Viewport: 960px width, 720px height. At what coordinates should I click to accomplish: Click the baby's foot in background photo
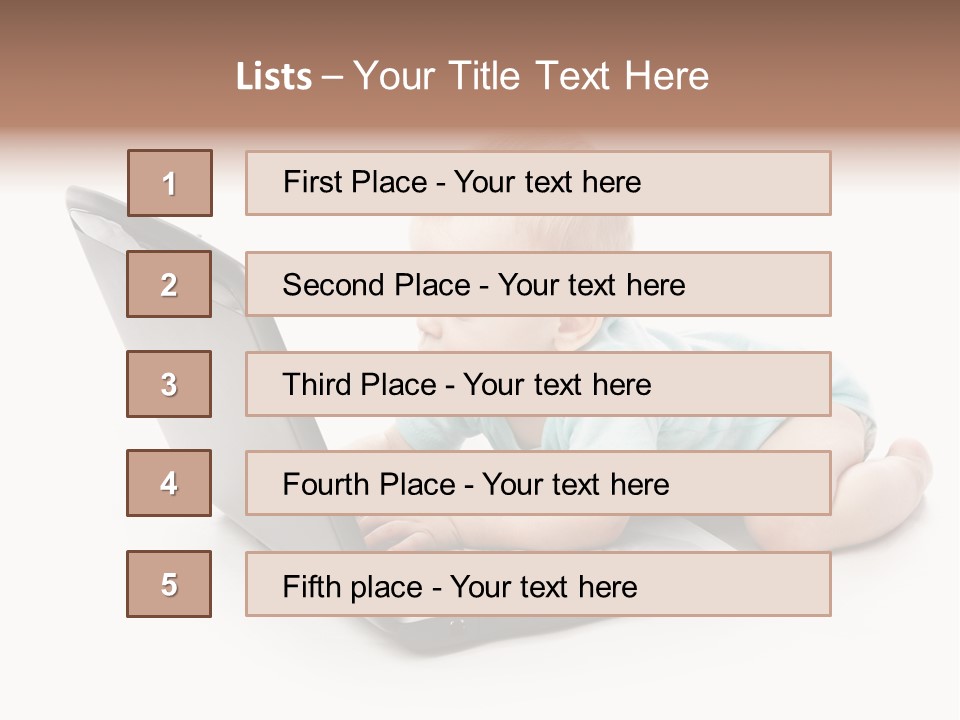(907, 471)
